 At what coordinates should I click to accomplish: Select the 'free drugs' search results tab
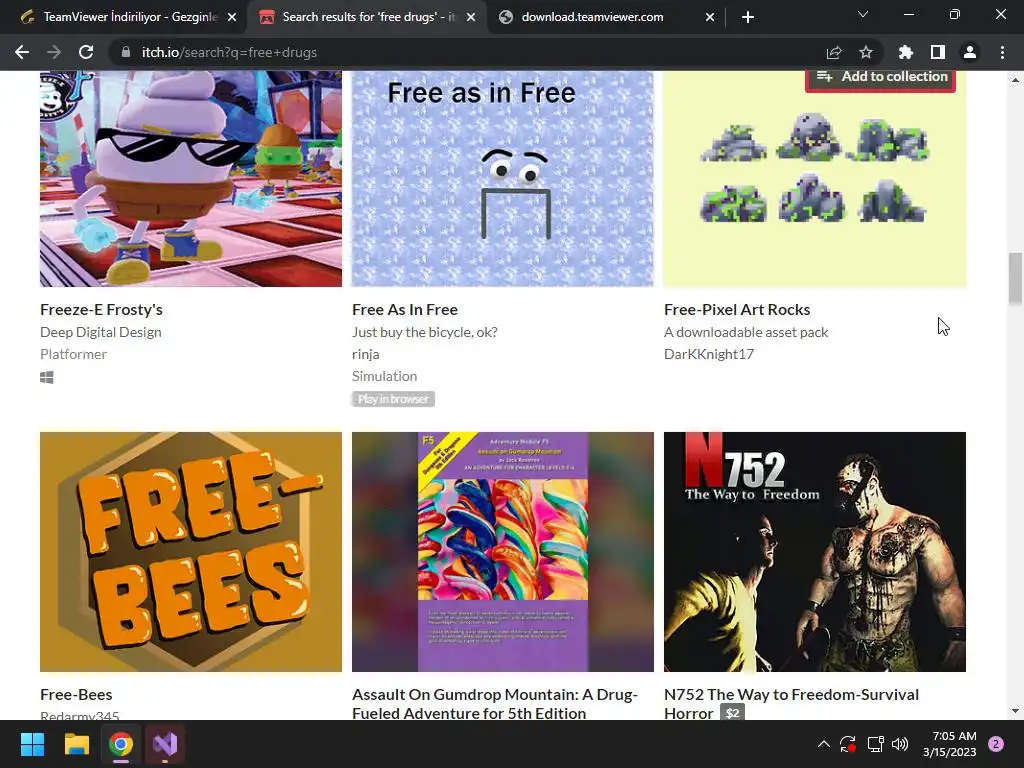pos(366,17)
